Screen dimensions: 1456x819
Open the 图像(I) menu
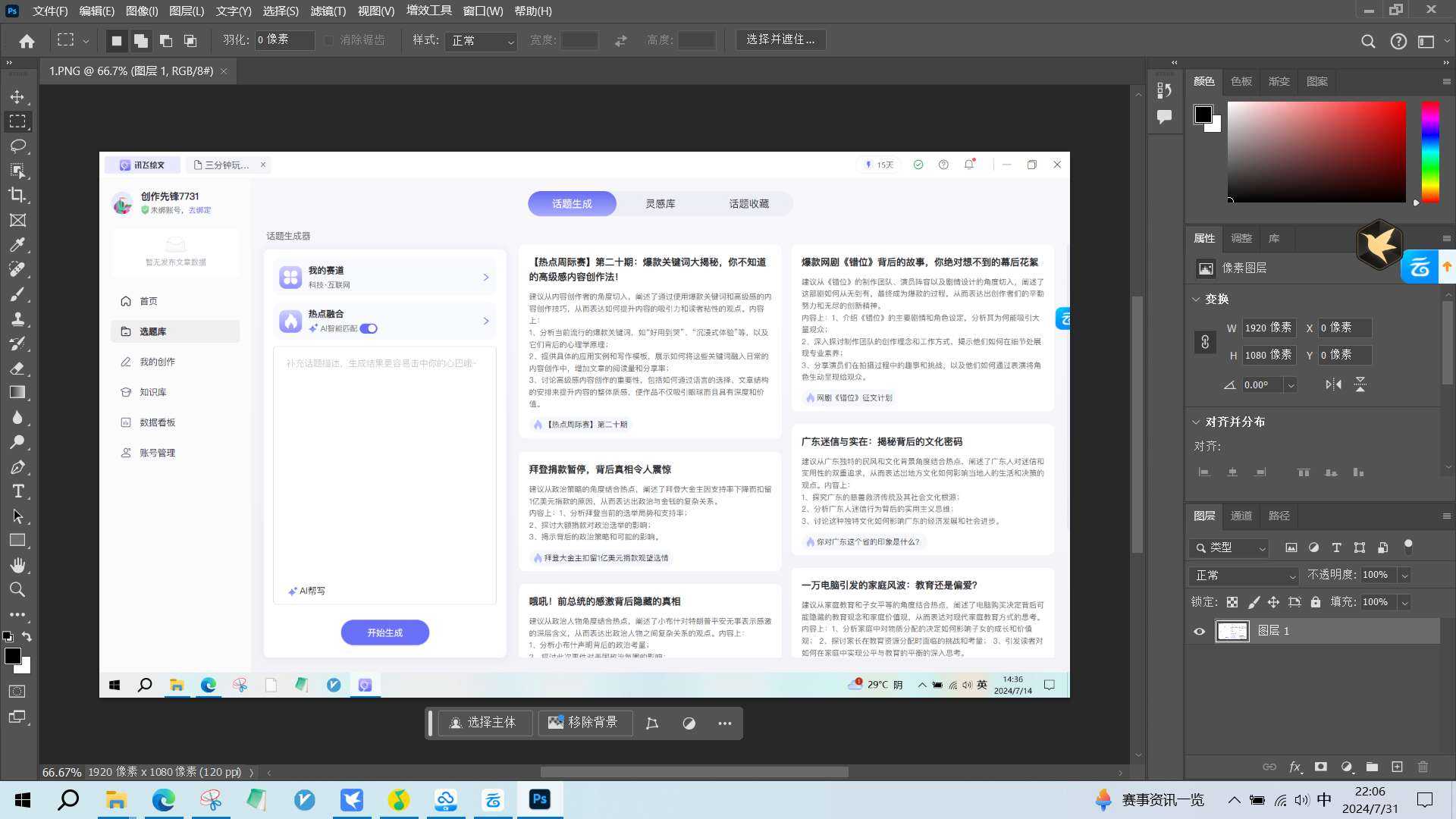click(142, 11)
